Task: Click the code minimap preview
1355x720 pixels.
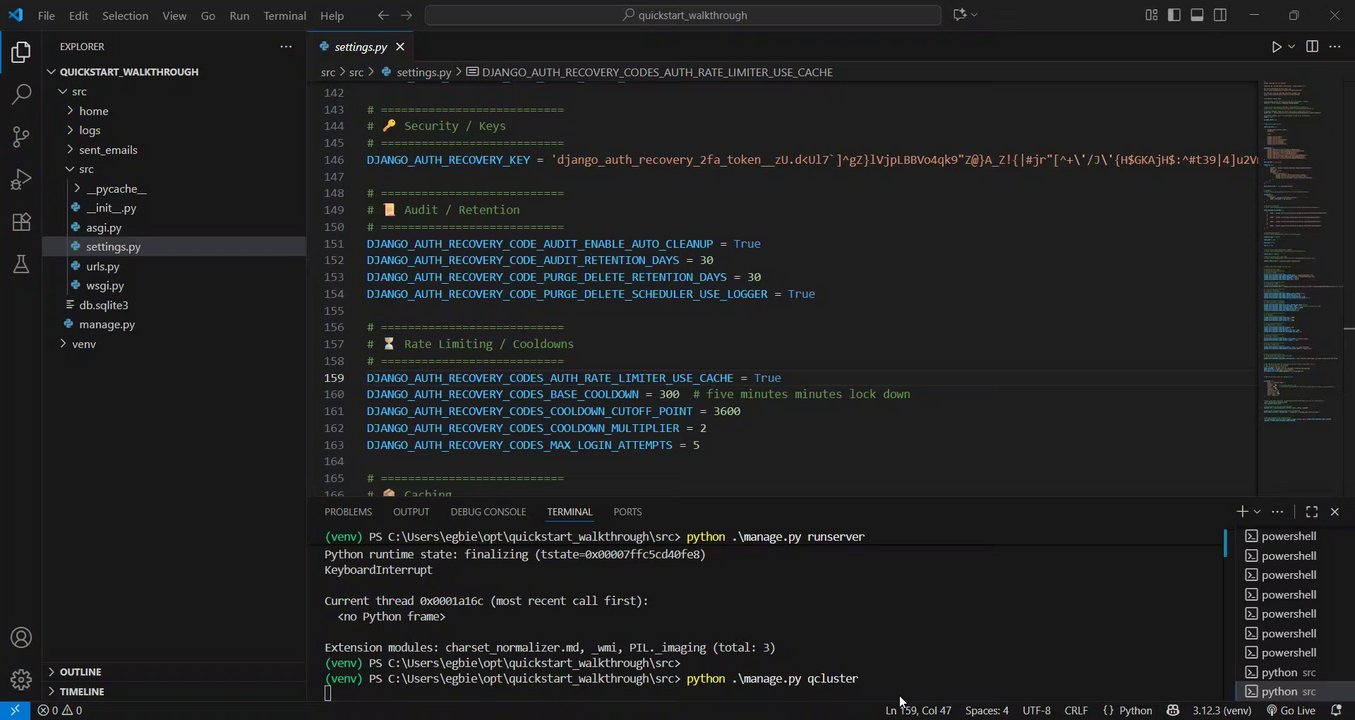Action: (x=1297, y=250)
